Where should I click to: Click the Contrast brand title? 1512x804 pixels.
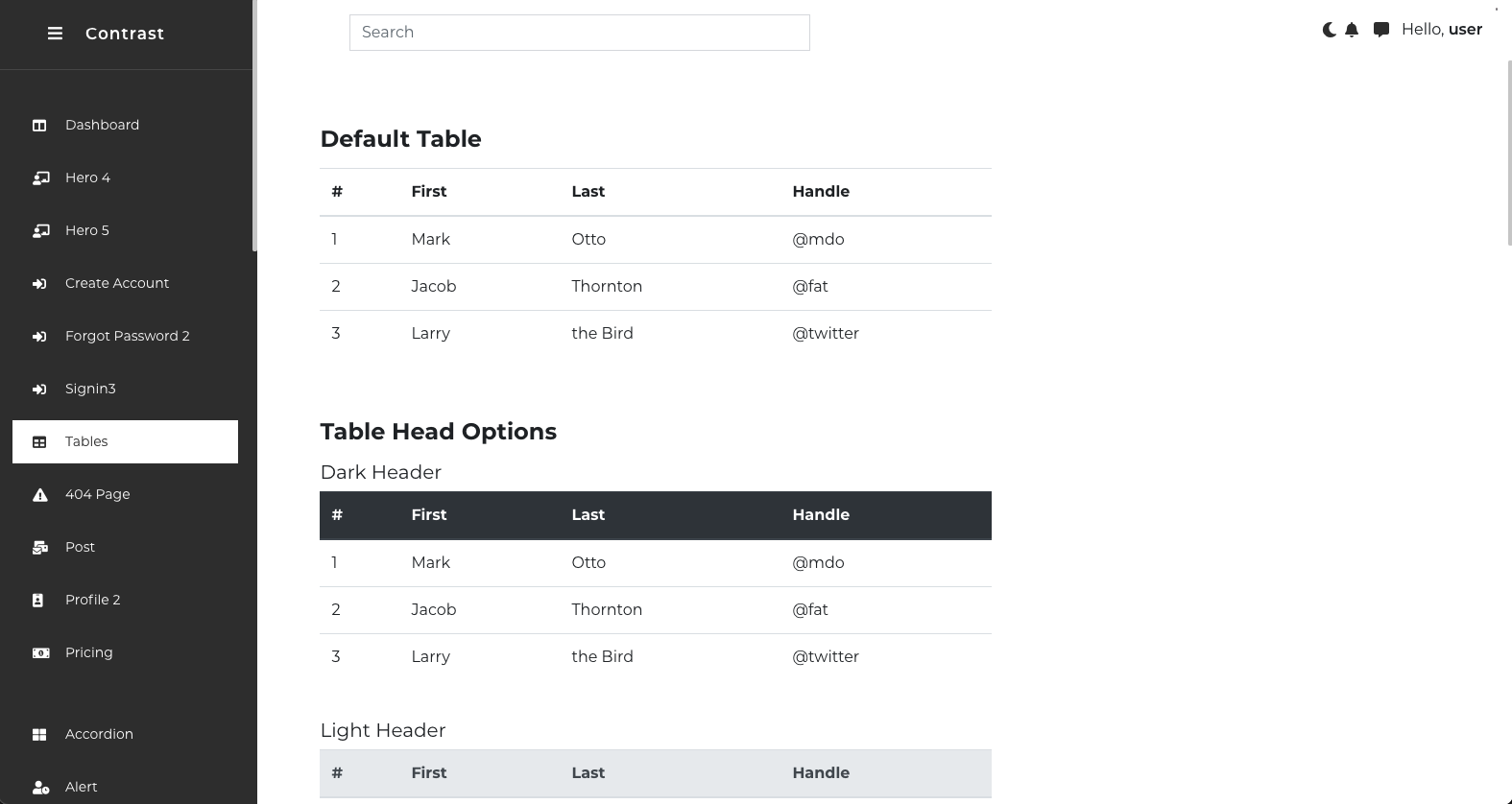(125, 34)
